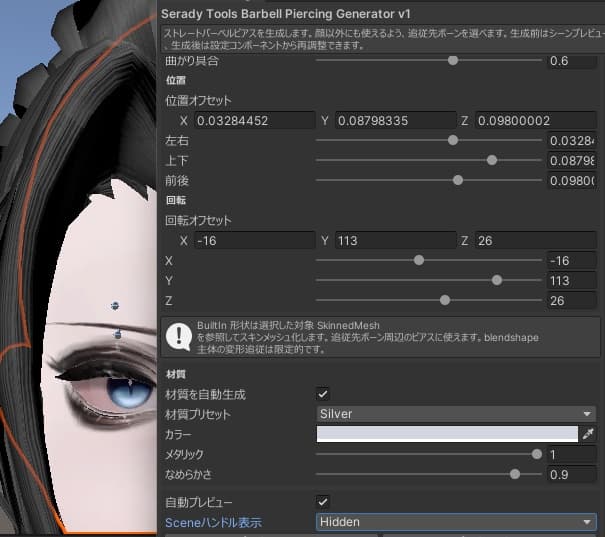Click the 上下 slider handle

pos(492,160)
